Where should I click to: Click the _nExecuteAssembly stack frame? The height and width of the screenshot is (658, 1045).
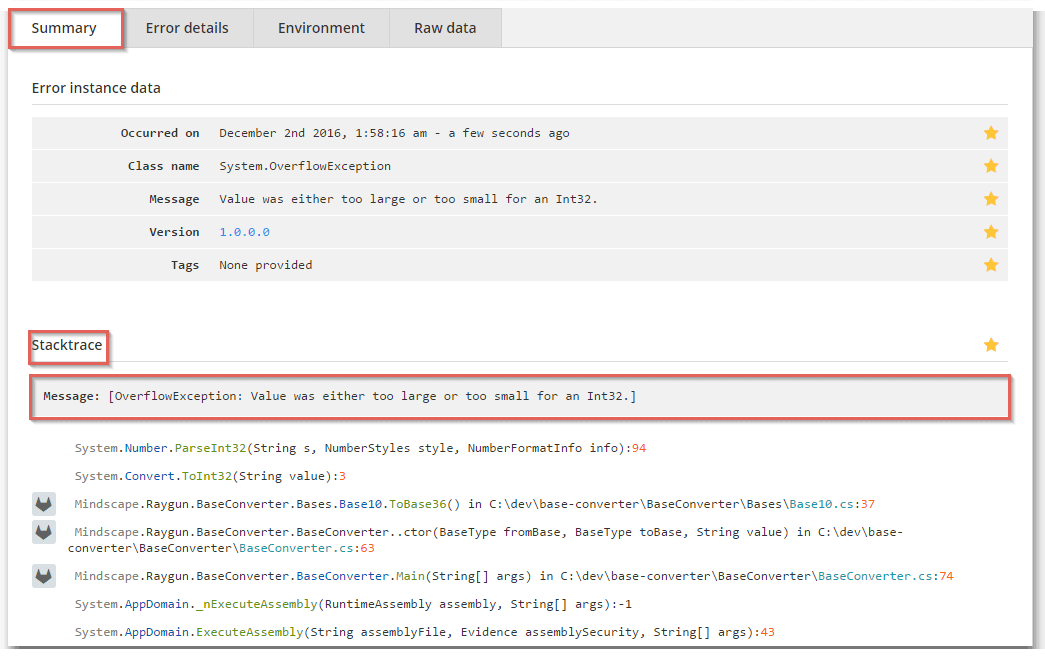coord(353,604)
